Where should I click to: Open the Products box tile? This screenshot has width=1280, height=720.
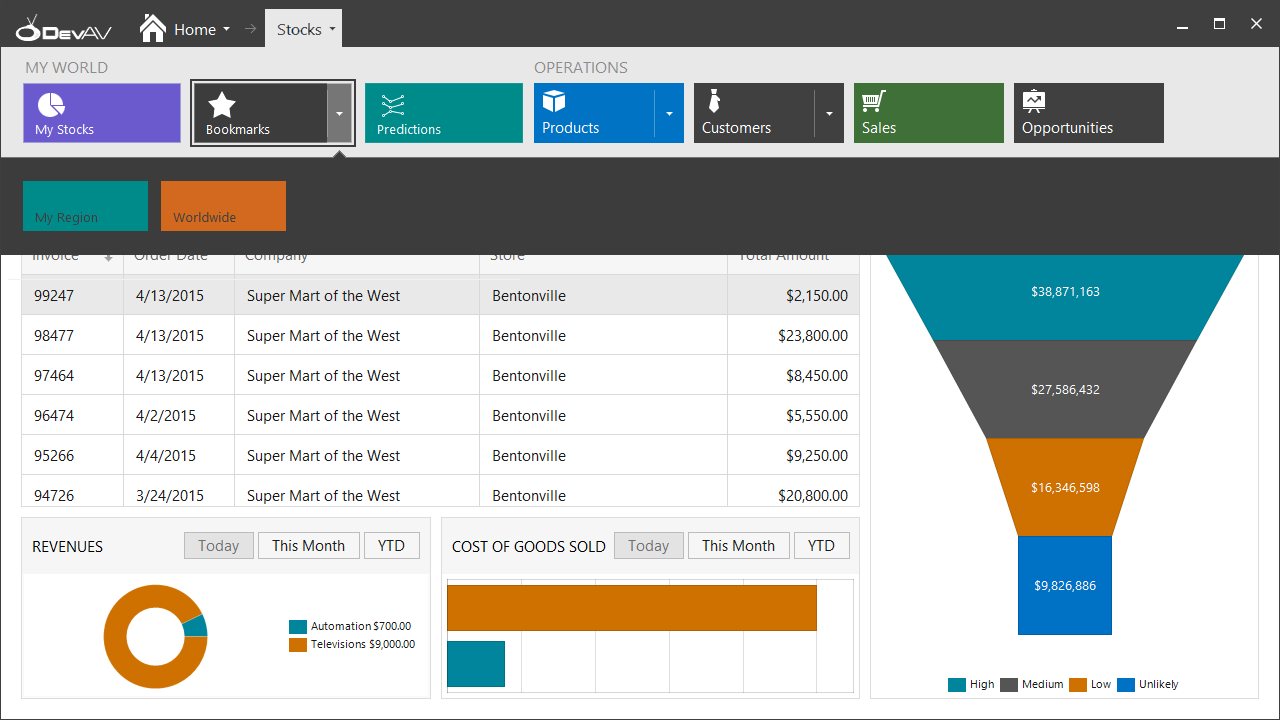click(594, 113)
